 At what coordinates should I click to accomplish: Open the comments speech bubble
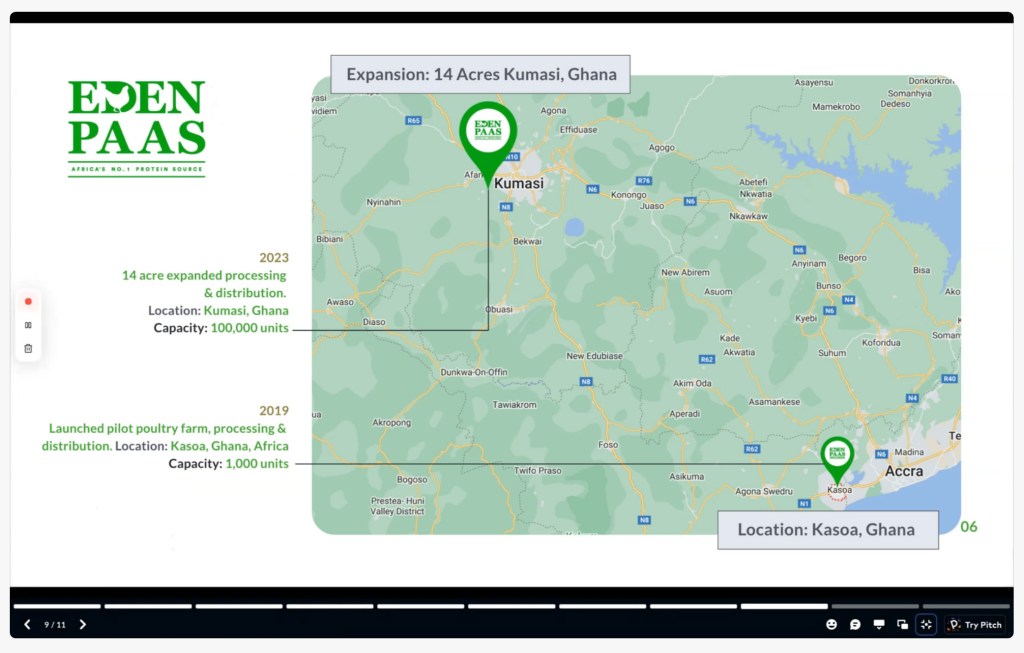pyautogui.click(x=855, y=625)
